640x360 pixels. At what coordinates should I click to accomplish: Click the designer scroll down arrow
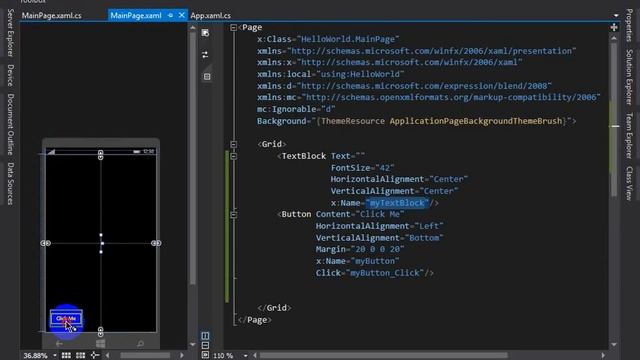click(193, 345)
